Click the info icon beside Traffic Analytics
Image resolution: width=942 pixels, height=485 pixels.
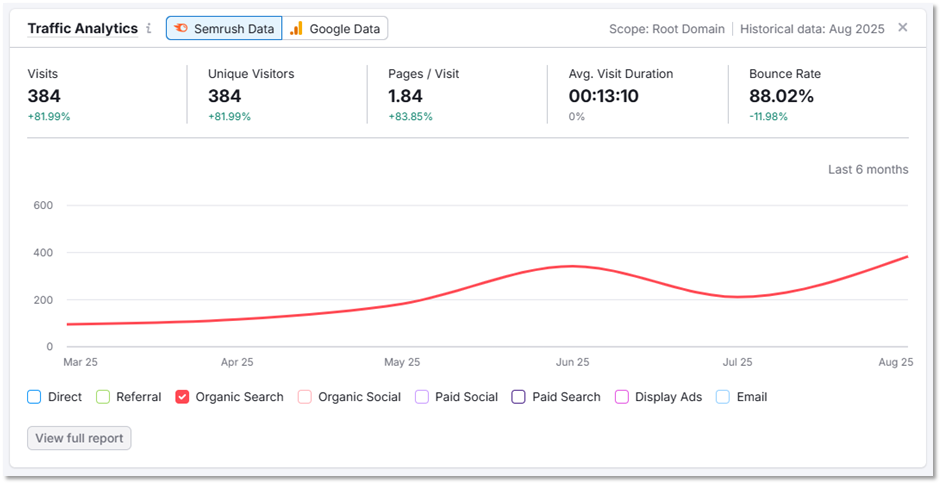tap(149, 29)
